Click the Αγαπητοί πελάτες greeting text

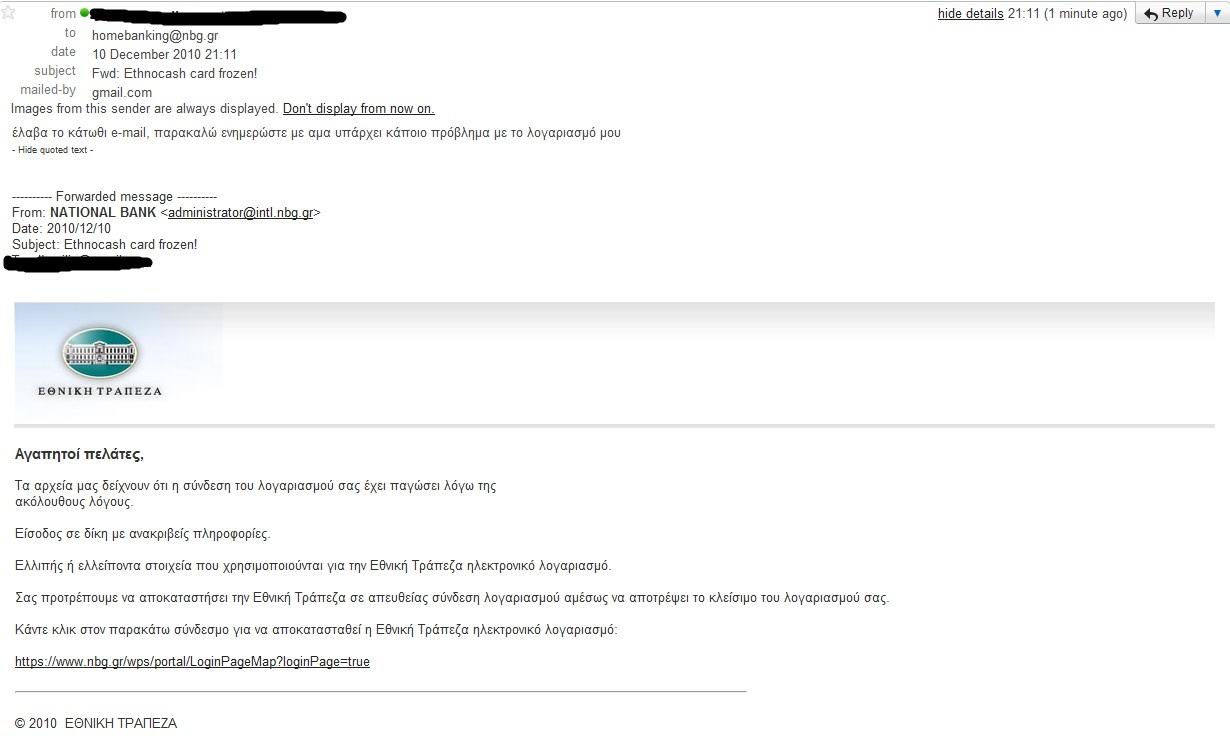click(79, 454)
